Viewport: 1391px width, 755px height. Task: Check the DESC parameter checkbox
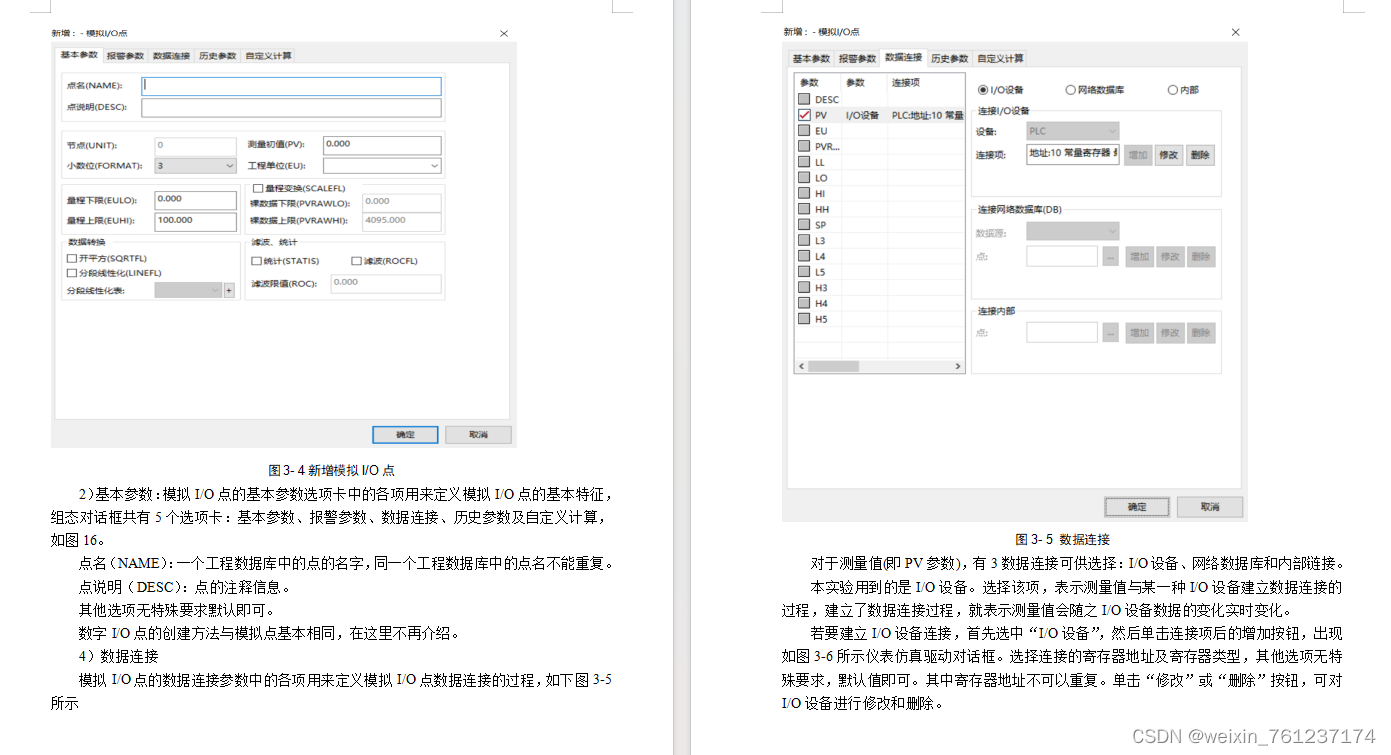tap(804, 99)
